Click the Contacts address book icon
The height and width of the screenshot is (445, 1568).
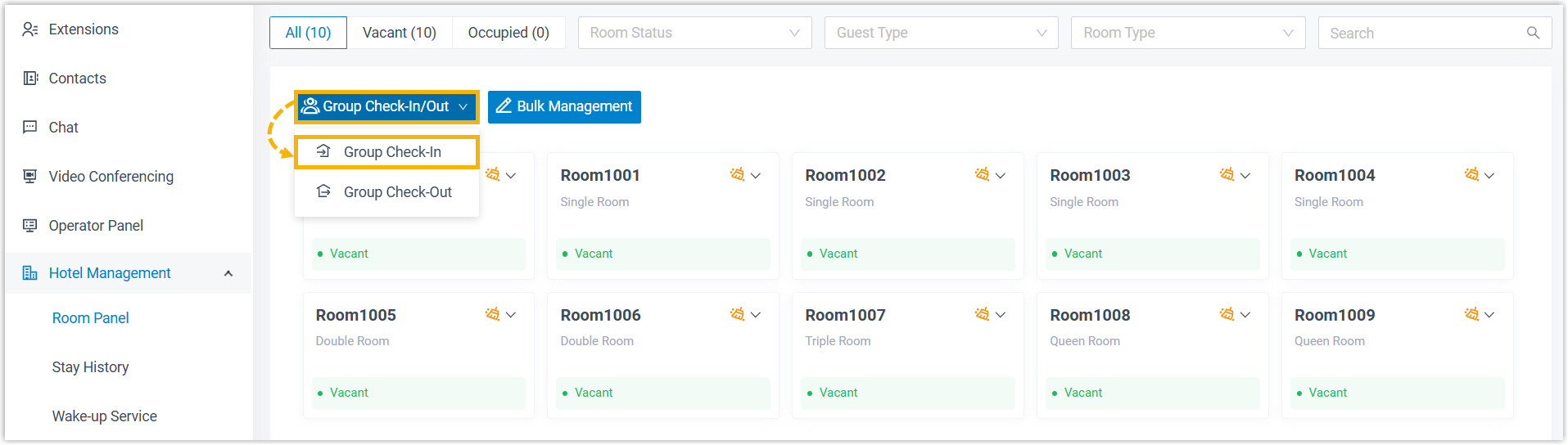coord(30,79)
